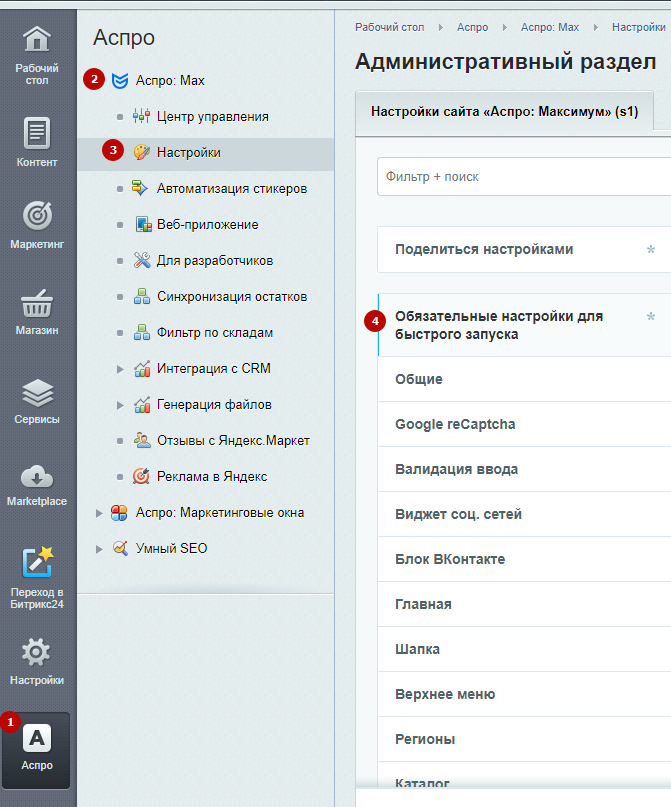
Task: Click the Генерация файлов chart icon
Action: pyautogui.click(x=142, y=405)
